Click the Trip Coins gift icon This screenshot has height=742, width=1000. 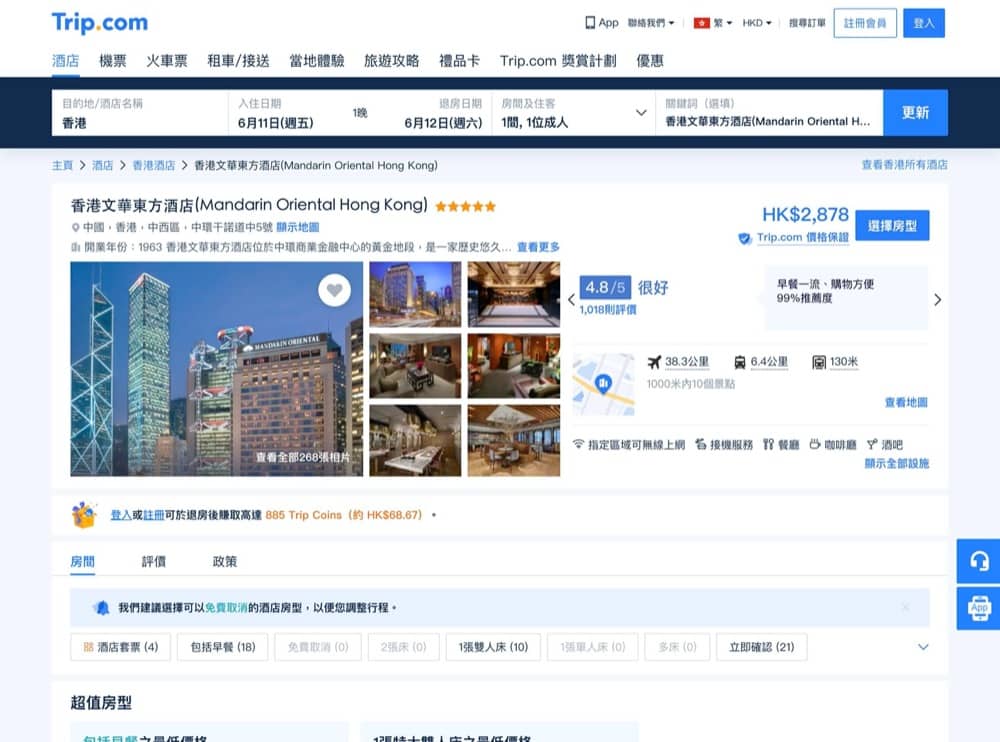click(x=84, y=515)
